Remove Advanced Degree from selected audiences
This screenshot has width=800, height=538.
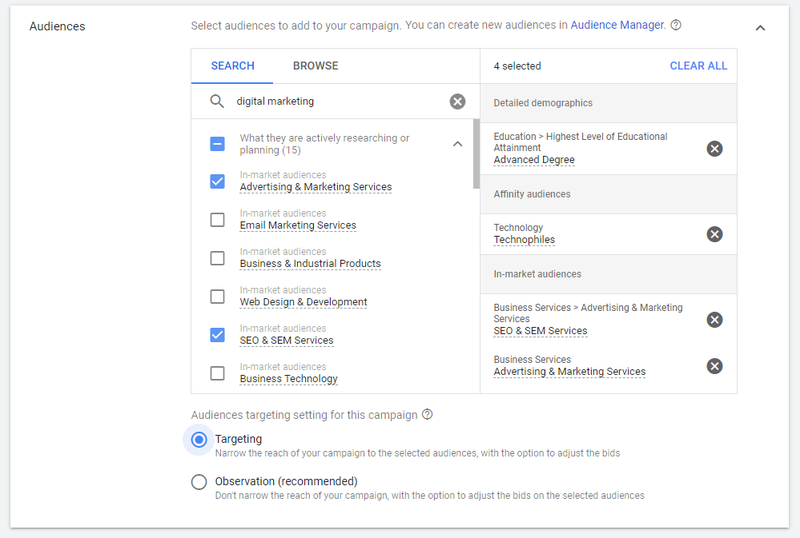(714, 149)
